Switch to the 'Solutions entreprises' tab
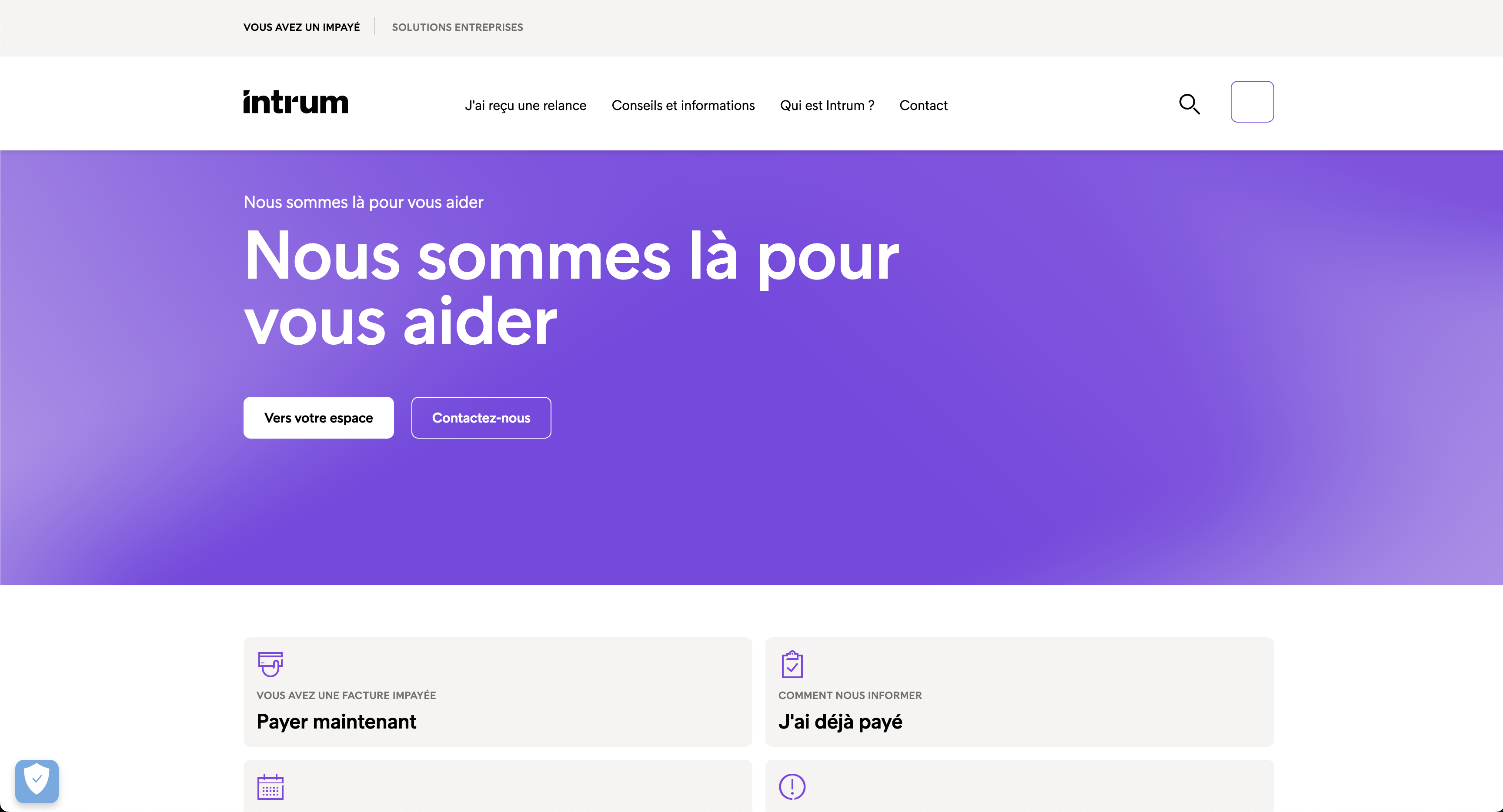Image resolution: width=1503 pixels, height=812 pixels. 457,27
